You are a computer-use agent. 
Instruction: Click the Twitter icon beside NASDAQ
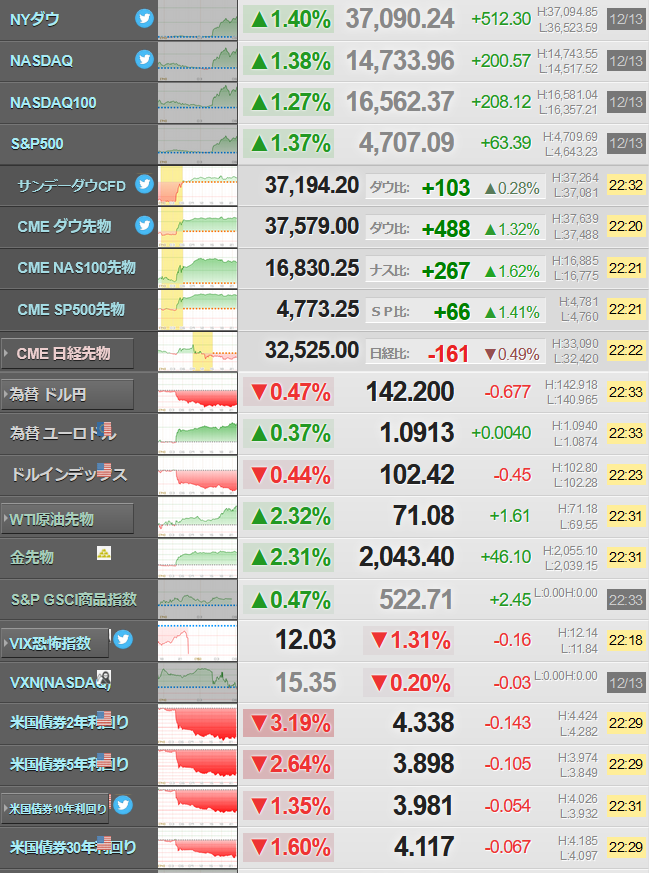click(x=144, y=59)
